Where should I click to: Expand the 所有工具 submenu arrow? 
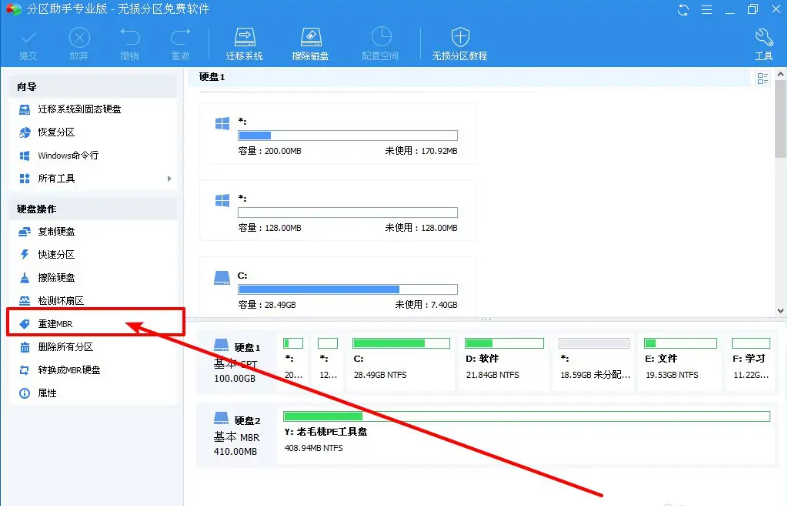(170, 178)
